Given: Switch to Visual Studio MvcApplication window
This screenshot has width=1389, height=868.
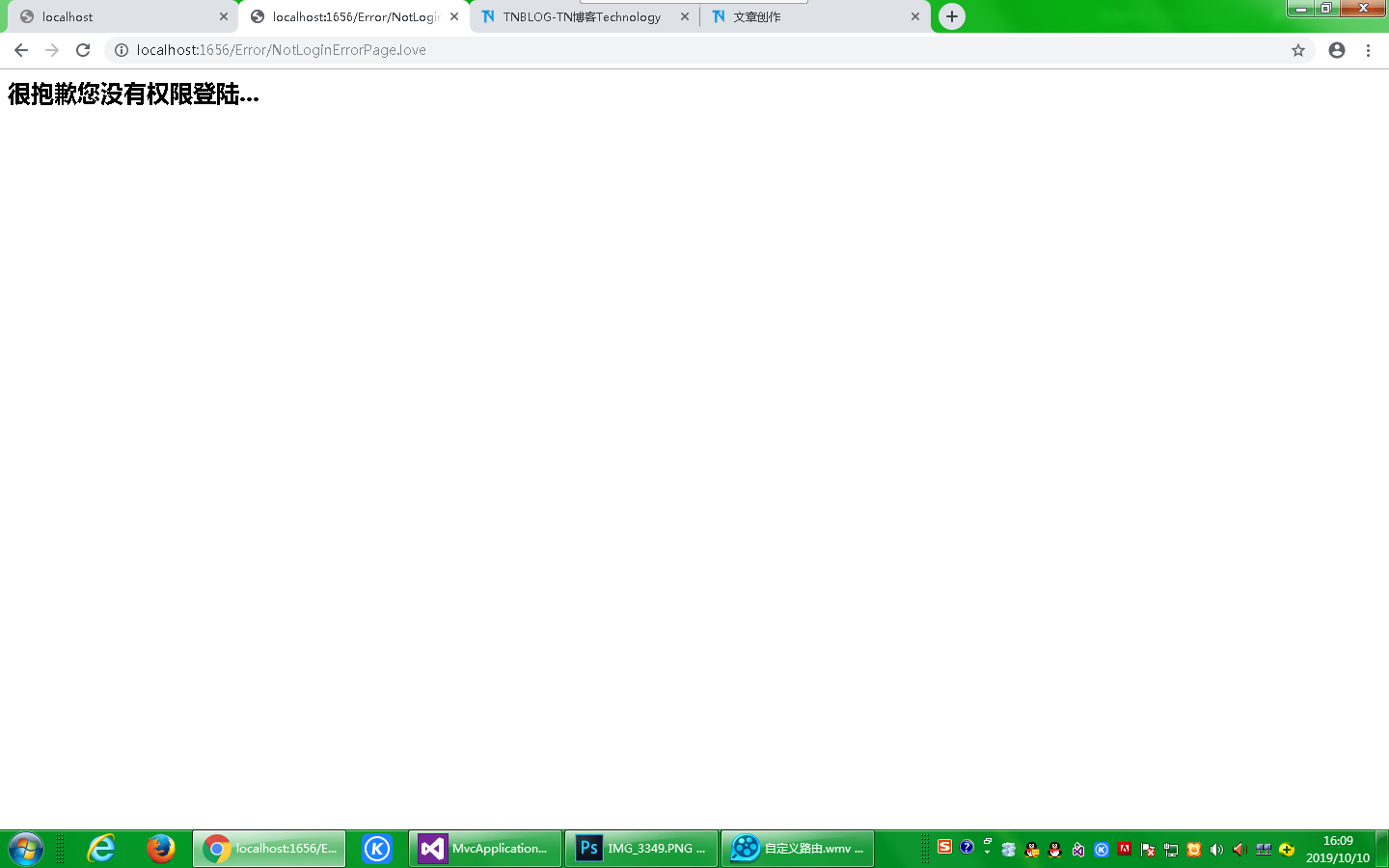Looking at the screenshot, I should click(485, 849).
